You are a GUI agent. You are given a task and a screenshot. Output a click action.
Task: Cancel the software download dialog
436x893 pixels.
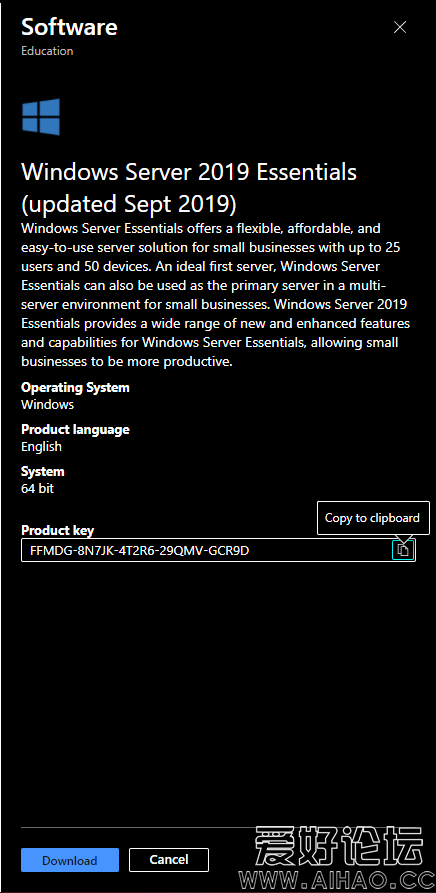click(x=169, y=860)
